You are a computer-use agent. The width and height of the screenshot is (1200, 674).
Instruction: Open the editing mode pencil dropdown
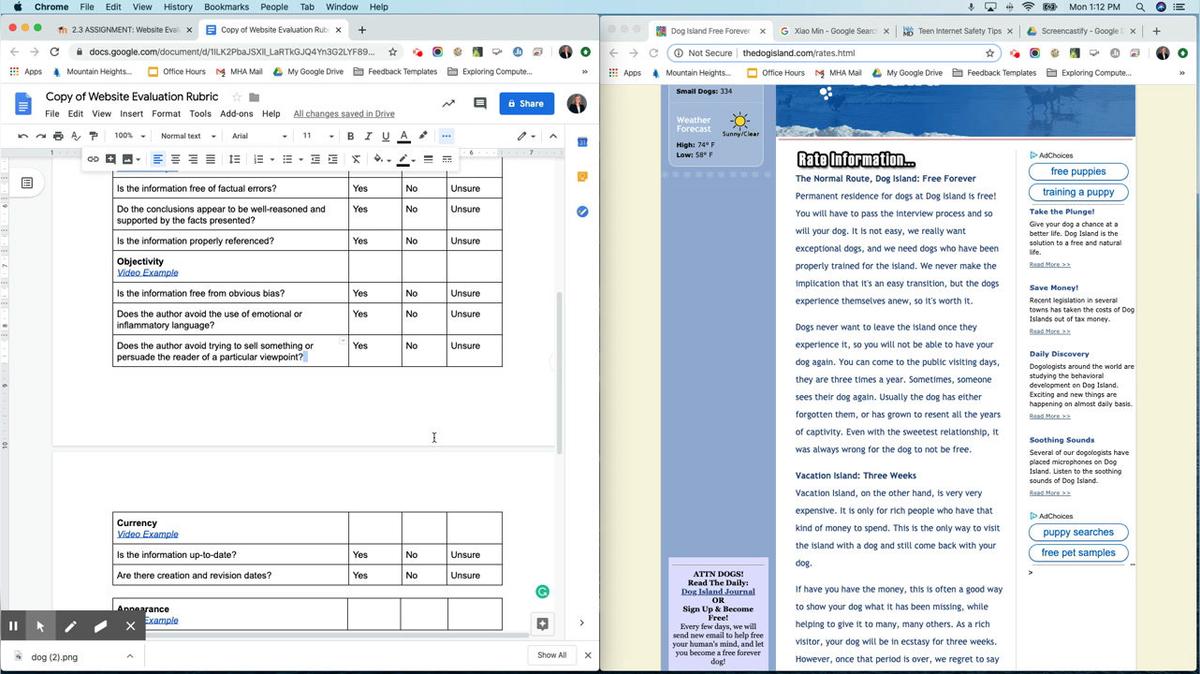pyautogui.click(x=526, y=136)
